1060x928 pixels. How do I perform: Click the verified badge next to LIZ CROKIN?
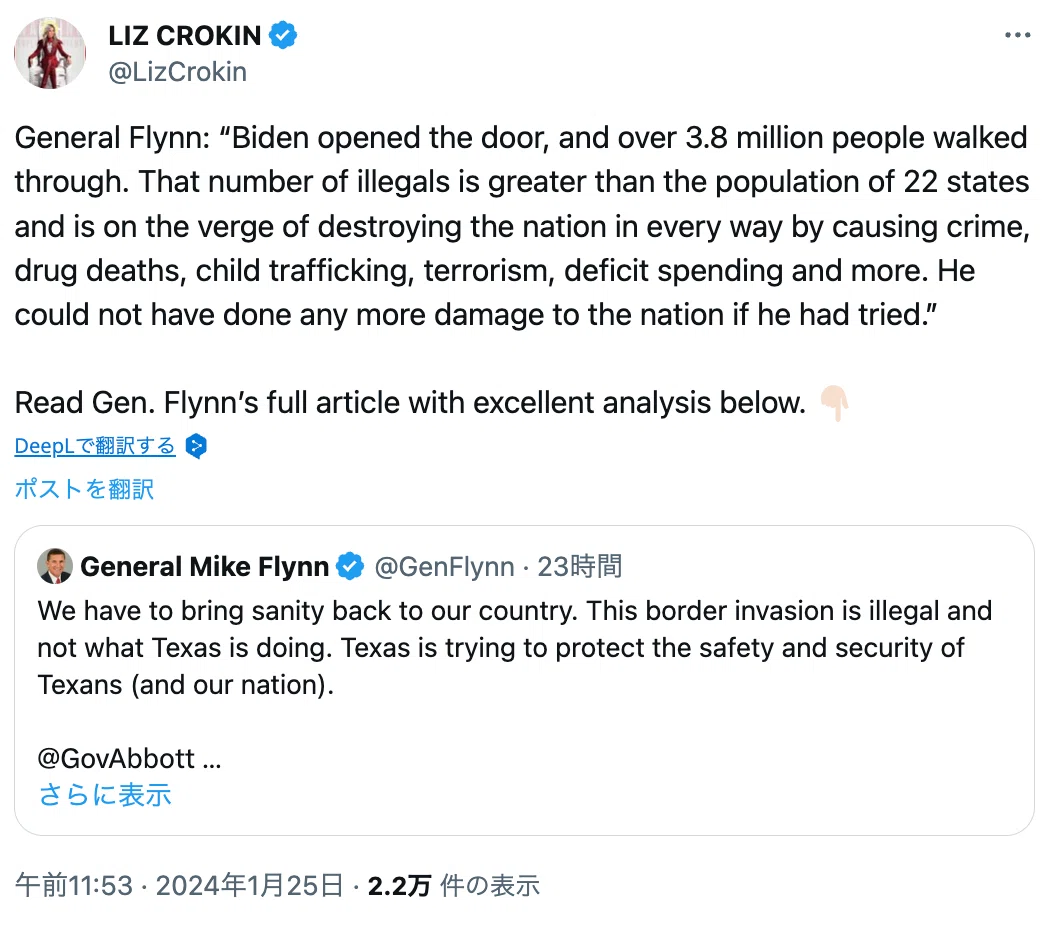(x=283, y=35)
